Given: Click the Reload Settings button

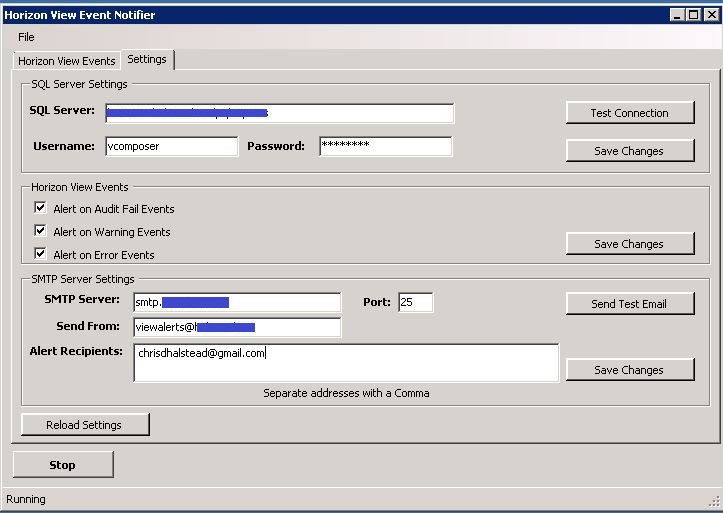Looking at the screenshot, I should [x=85, y=425].
